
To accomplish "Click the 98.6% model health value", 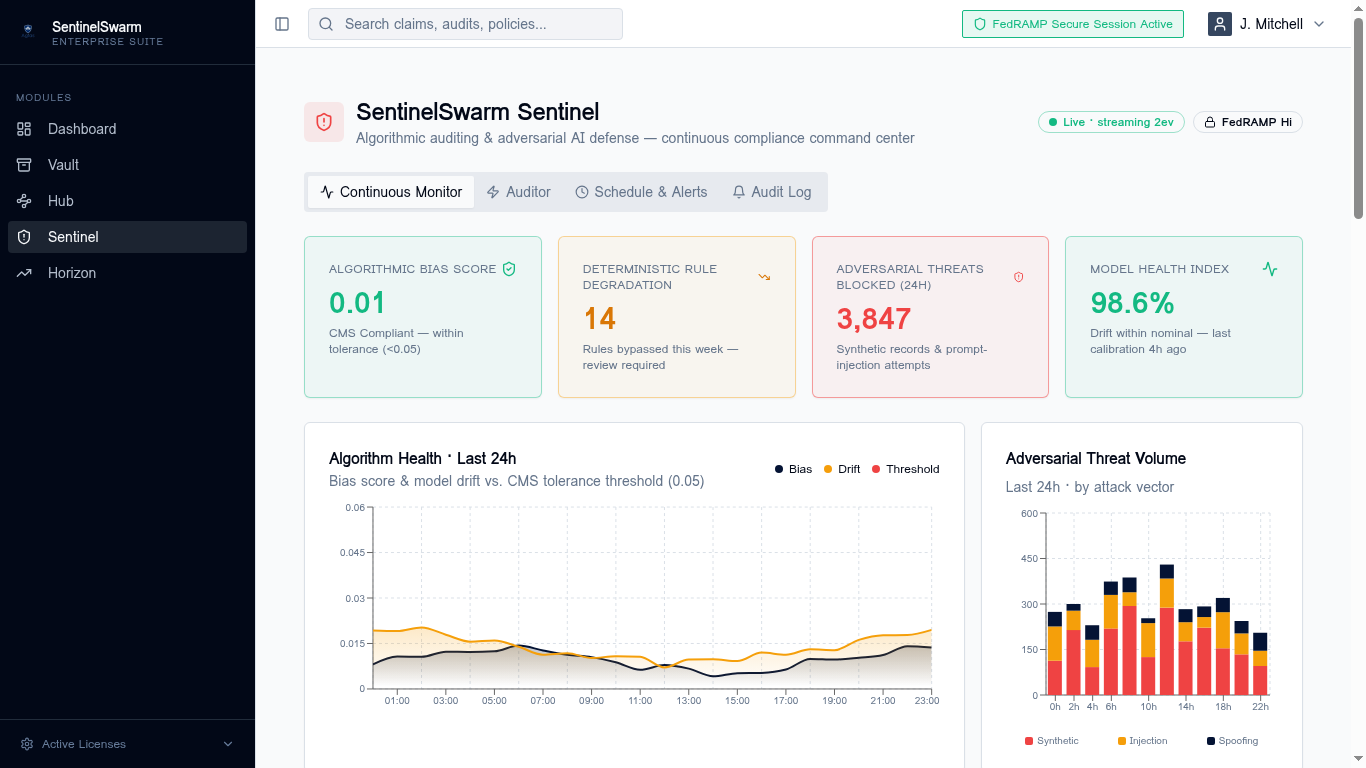I will pos(1132,303).
